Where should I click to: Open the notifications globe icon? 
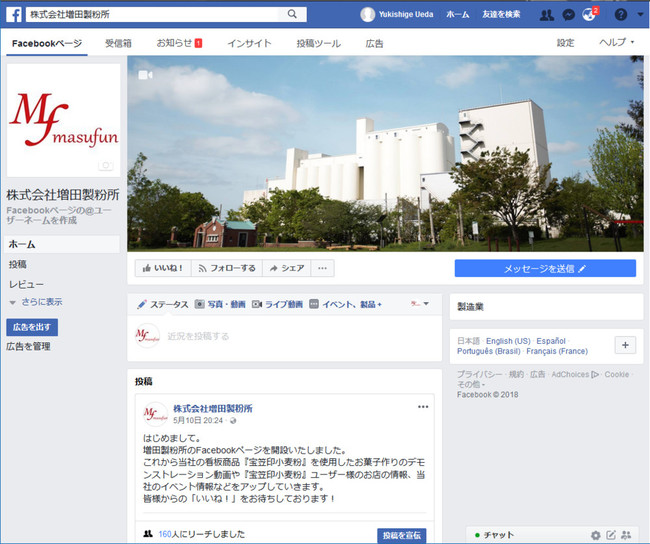point(589,15)
